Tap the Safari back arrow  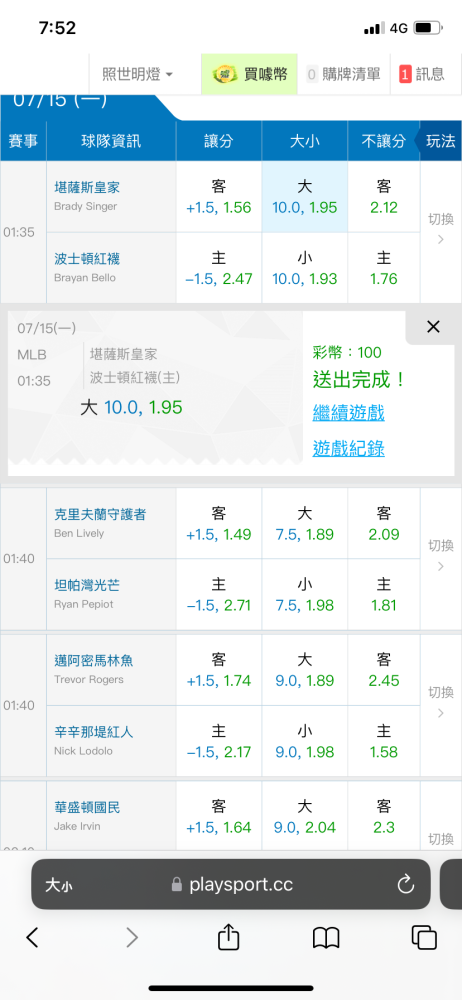click(33, 937)
